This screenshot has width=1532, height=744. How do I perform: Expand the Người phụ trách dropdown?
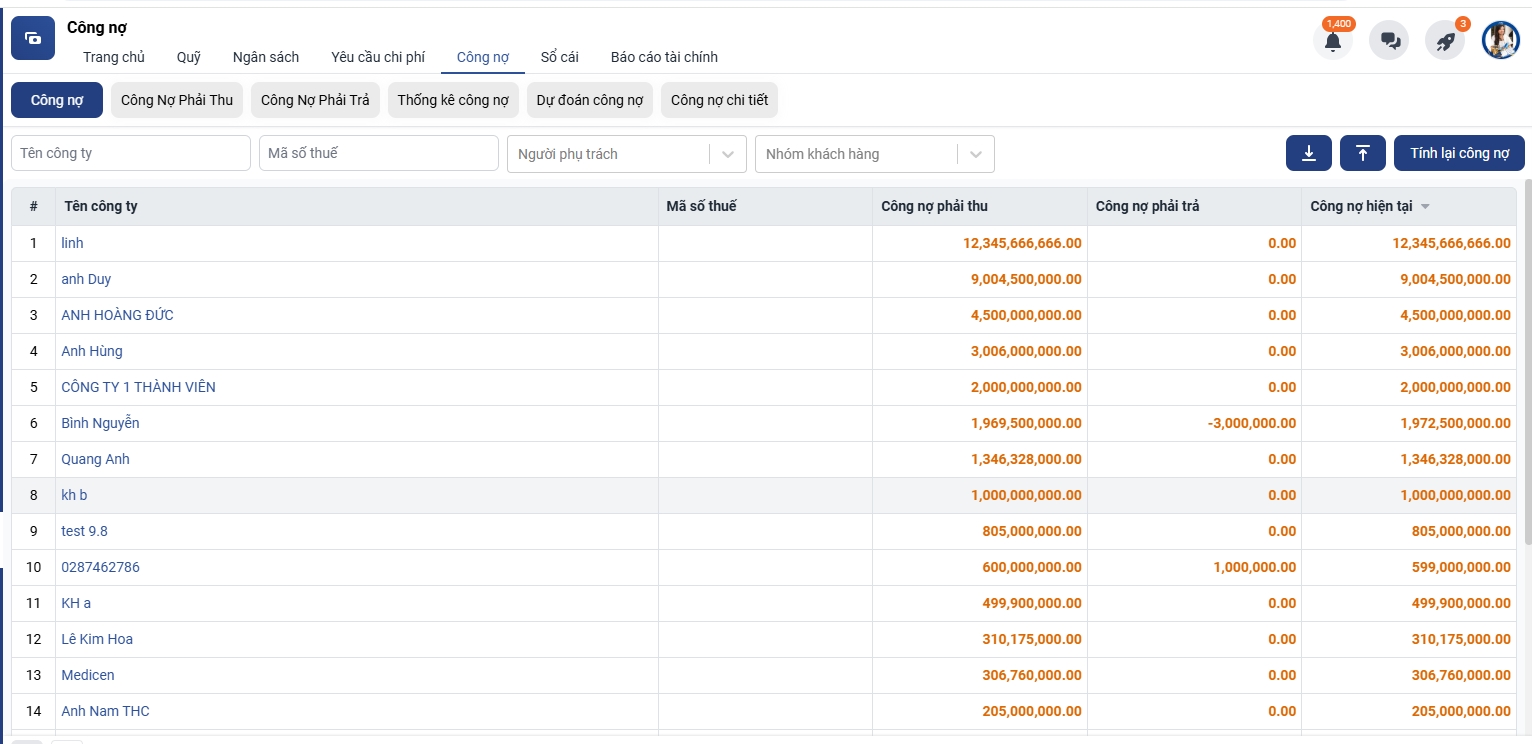[727, 154]
